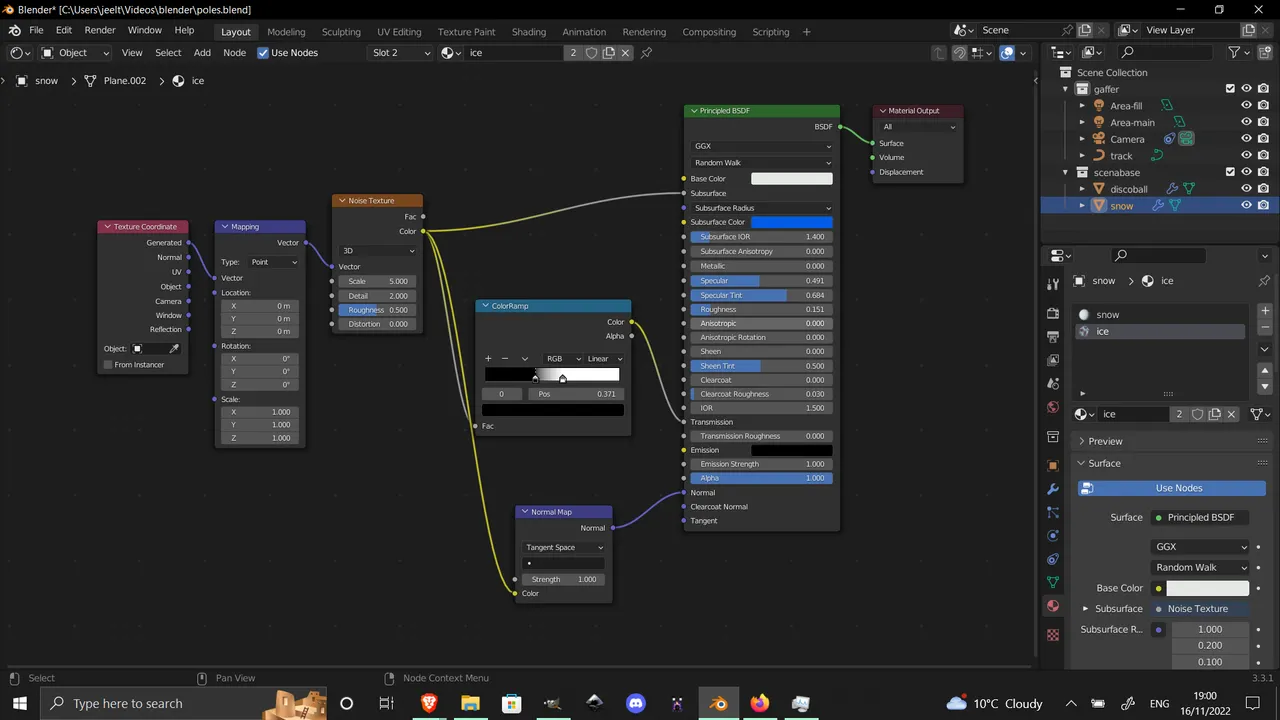Screen dimensions: 1280x720
Task: Open the Particles properties tab
Action: [x=1053, y=513]
